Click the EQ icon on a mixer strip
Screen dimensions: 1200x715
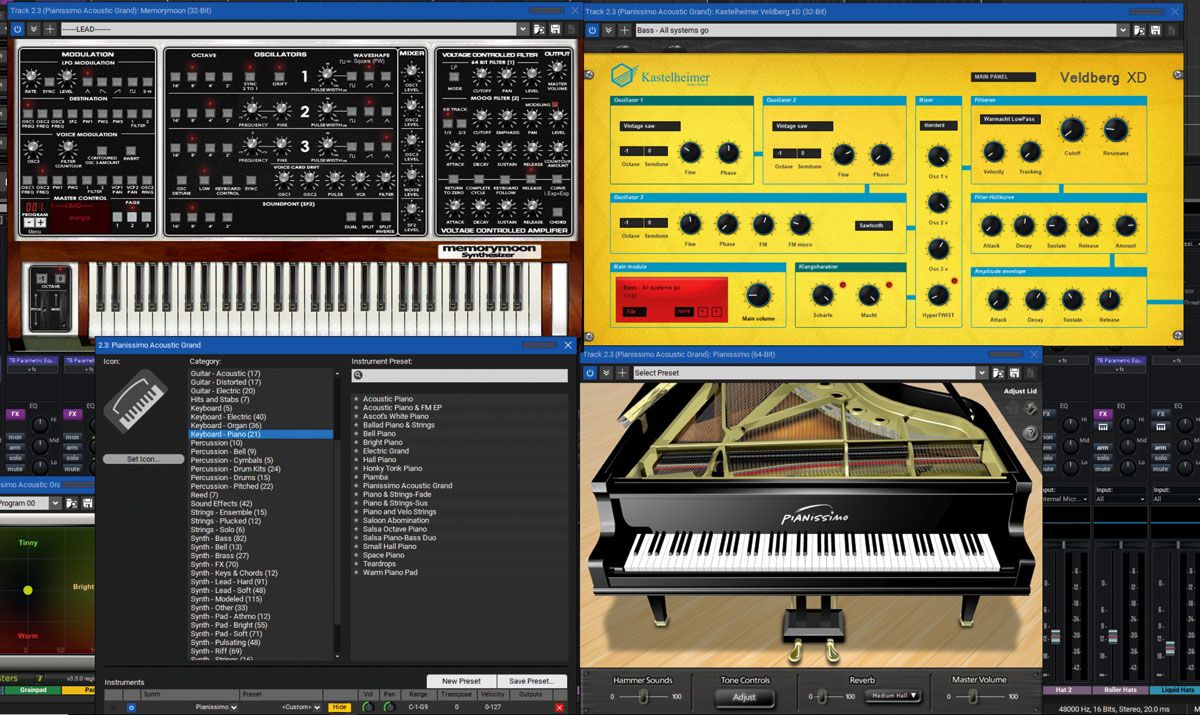pyautogui.click(x=33, y=406)
